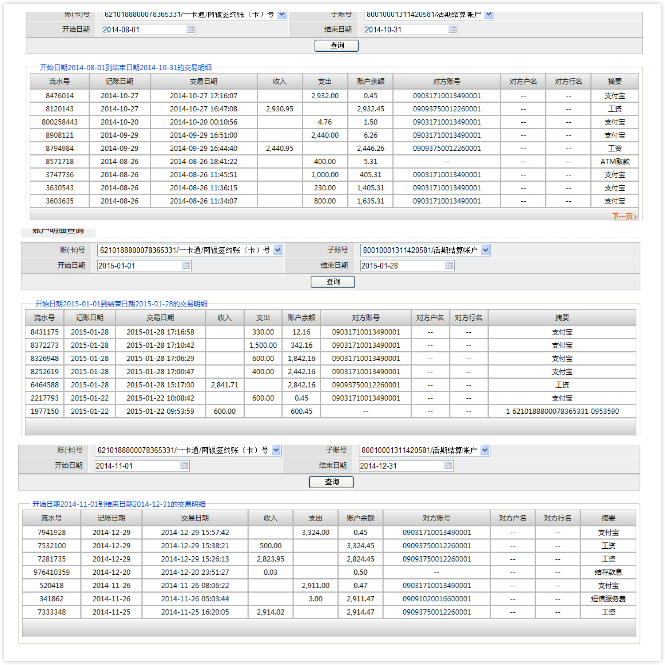This screenshot has height=665, width=665.
Task: Click income amount 2,440.95
Action: click(279, 148)
